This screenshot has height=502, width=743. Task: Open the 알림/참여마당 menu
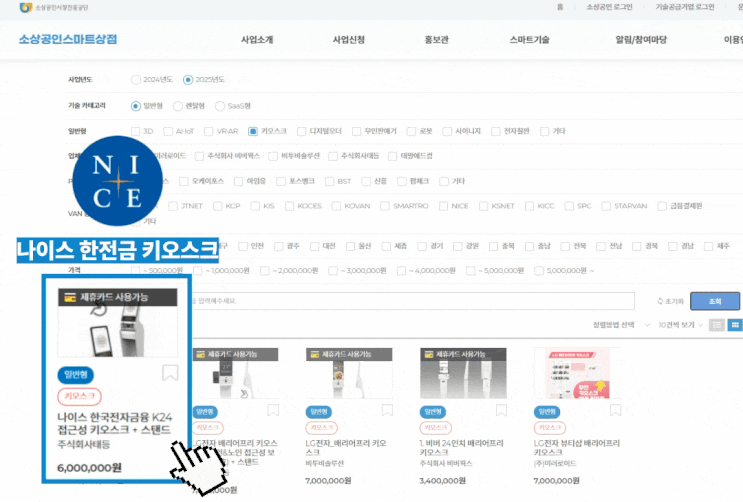(641, 40)
